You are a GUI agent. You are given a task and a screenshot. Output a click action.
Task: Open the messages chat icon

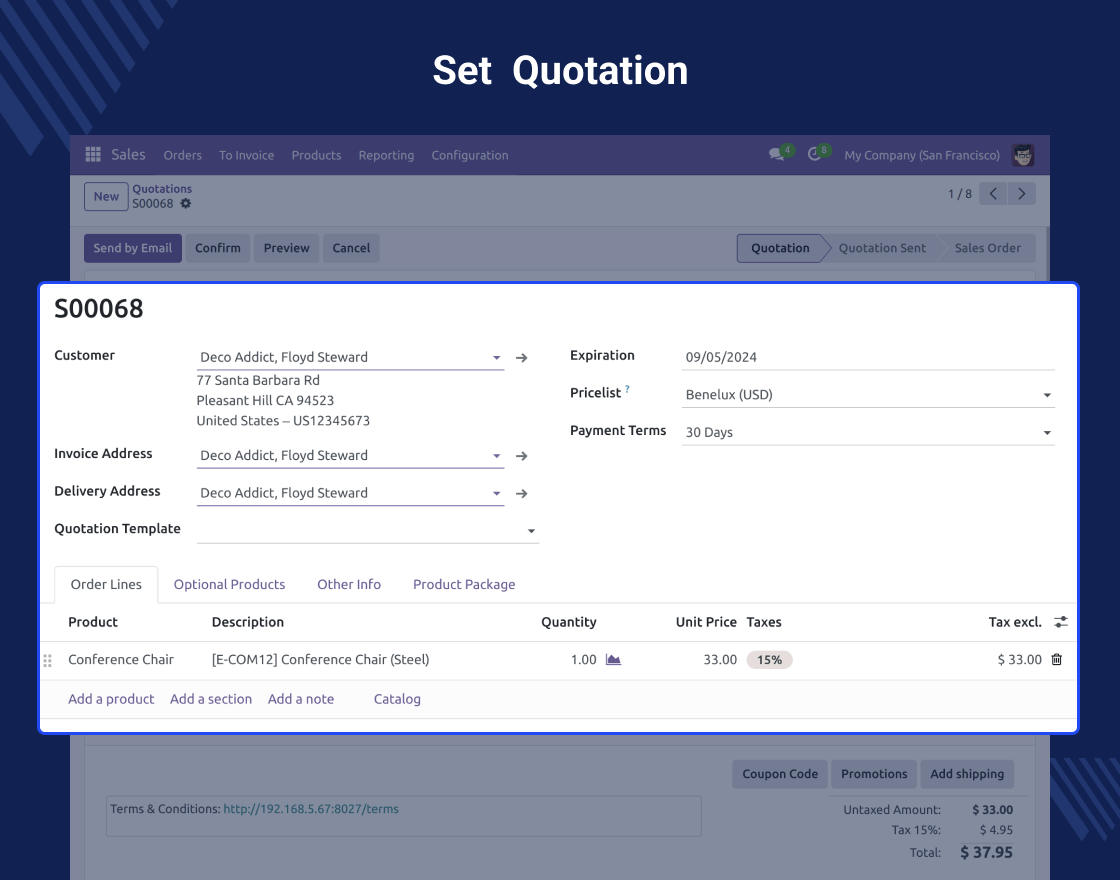click(776, 154)
